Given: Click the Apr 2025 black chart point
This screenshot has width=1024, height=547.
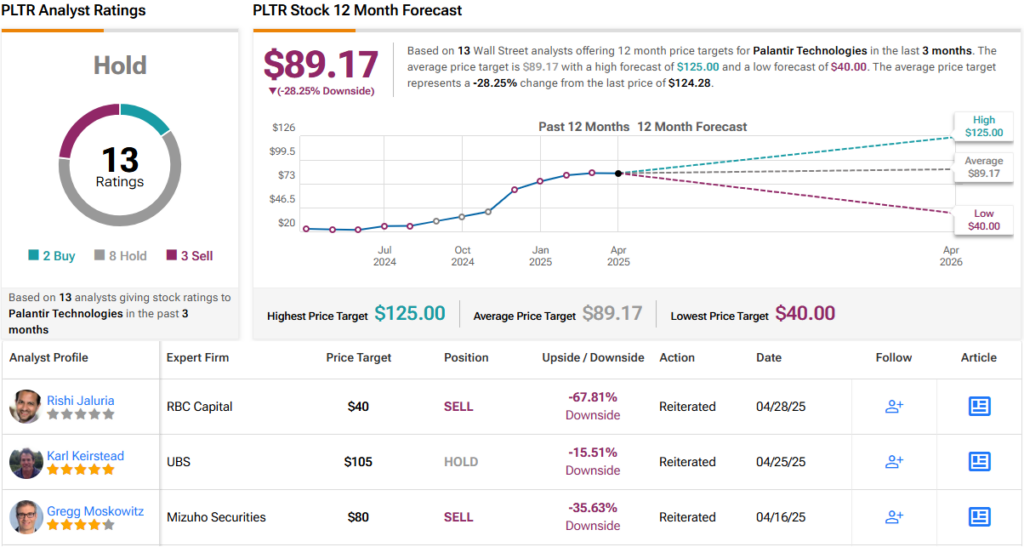Looking at the screenshot, I should point(618,174).
